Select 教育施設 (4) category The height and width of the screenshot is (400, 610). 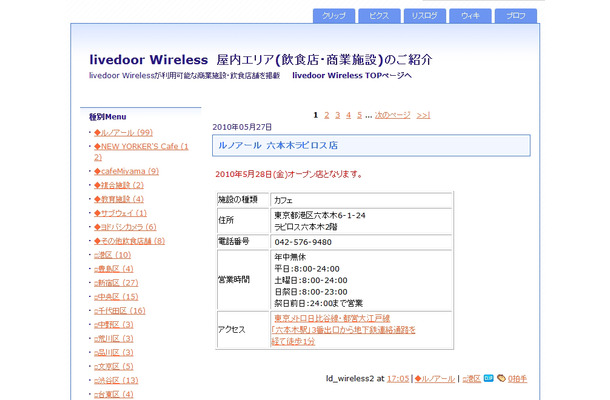pos(119,199)
